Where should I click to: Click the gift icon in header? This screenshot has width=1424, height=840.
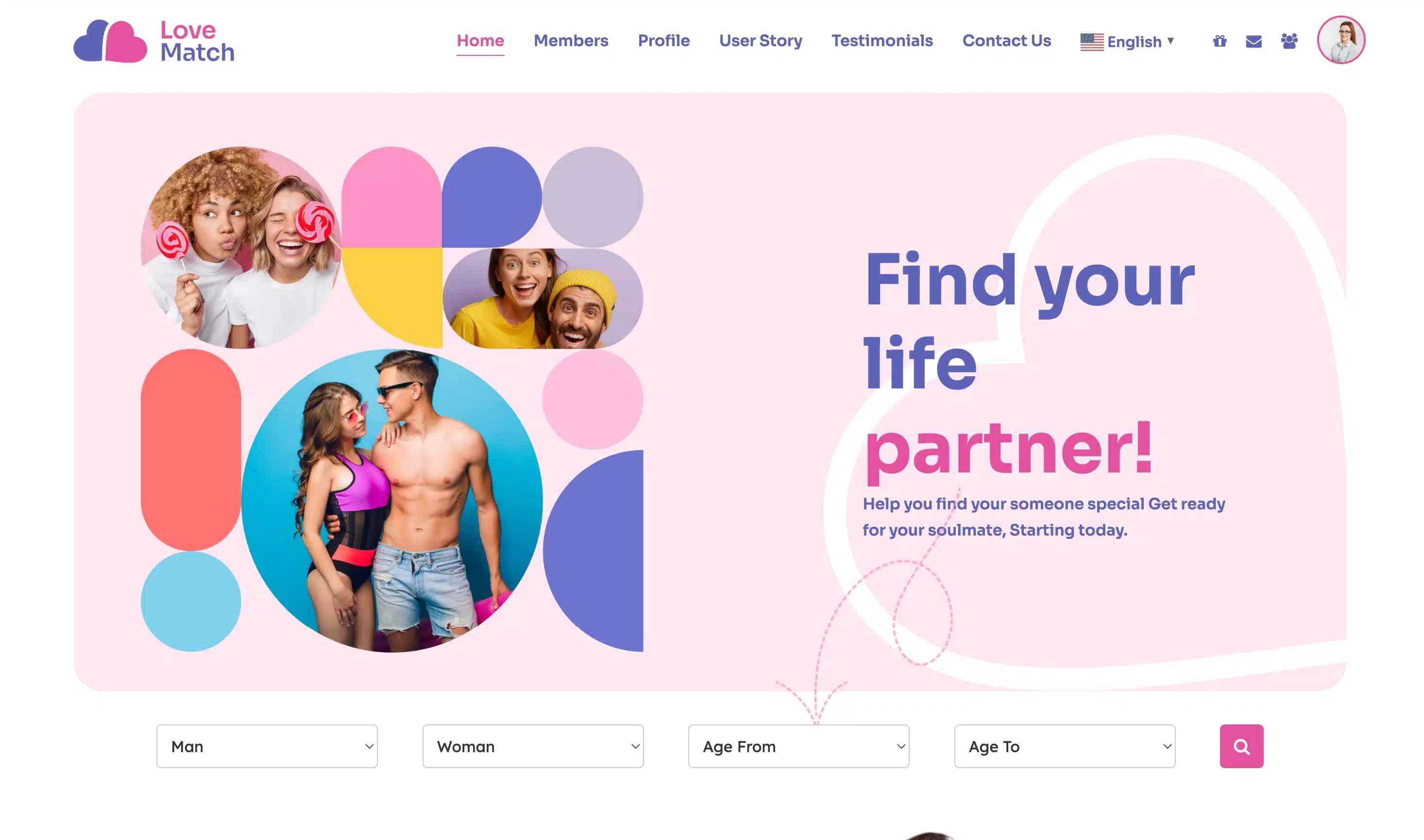pos(1220,41)
